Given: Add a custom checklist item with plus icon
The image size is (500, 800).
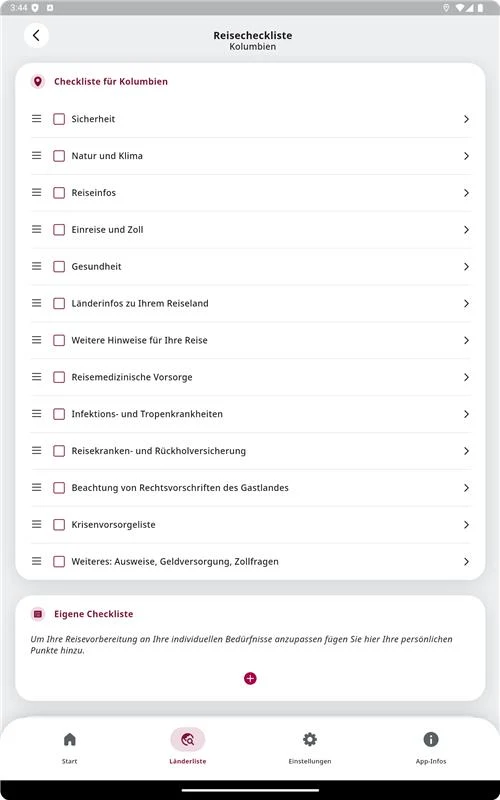Looking at the screenshot, I should click(250, 679).
